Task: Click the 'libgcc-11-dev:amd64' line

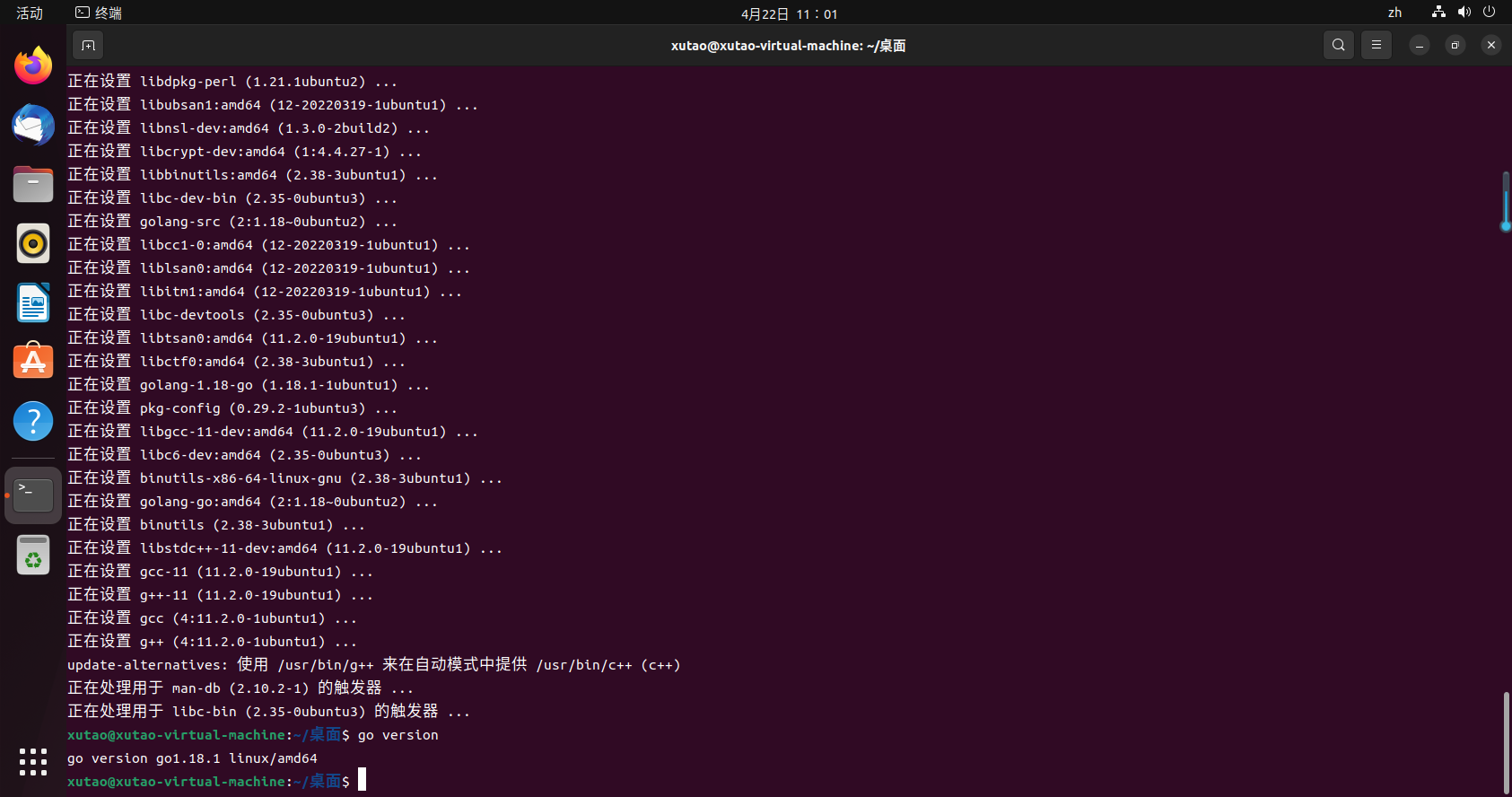Action: (x=273, y=431)
